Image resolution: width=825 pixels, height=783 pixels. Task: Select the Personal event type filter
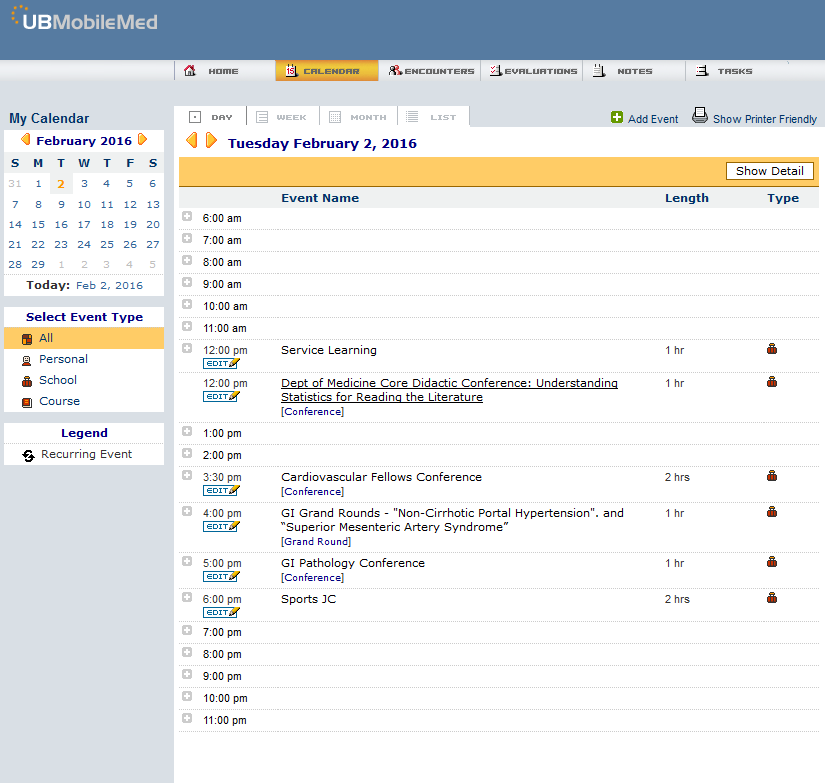63,359
